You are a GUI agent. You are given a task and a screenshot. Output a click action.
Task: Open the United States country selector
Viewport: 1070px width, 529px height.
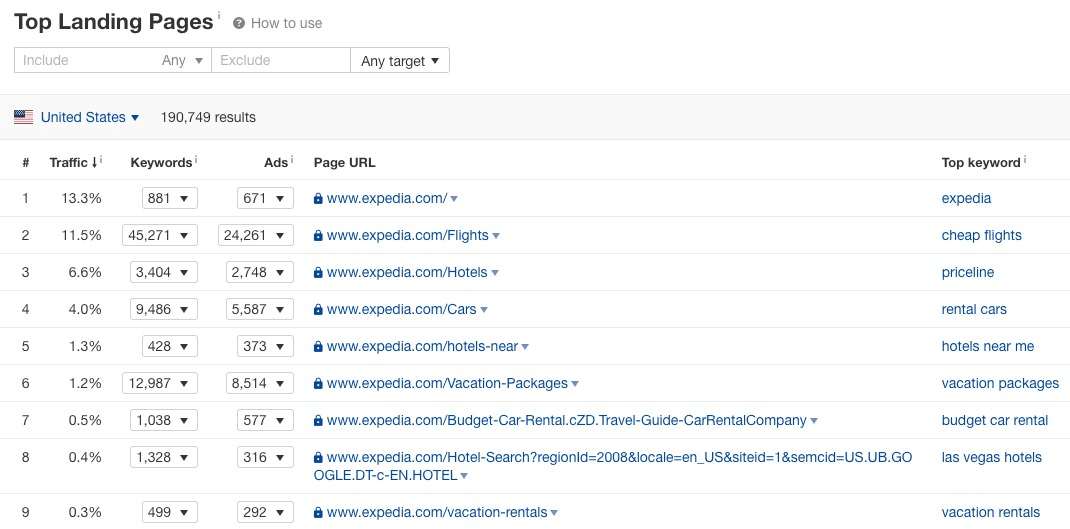click(x=89, y=117)
